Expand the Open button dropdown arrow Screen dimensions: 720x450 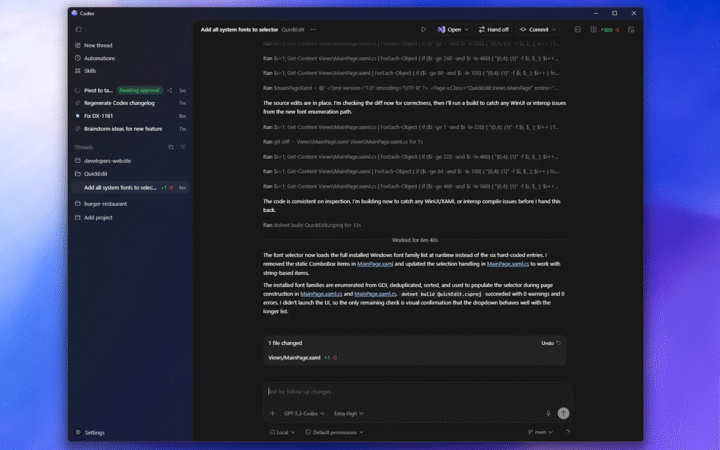pyautogui.click(x=467, y=29)
